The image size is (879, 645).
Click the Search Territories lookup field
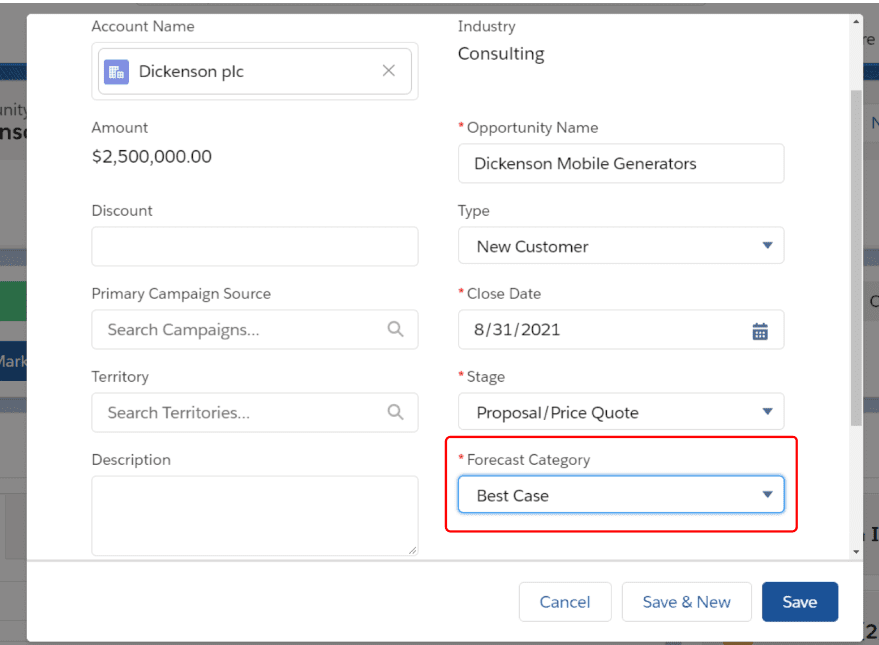(240, 412)
